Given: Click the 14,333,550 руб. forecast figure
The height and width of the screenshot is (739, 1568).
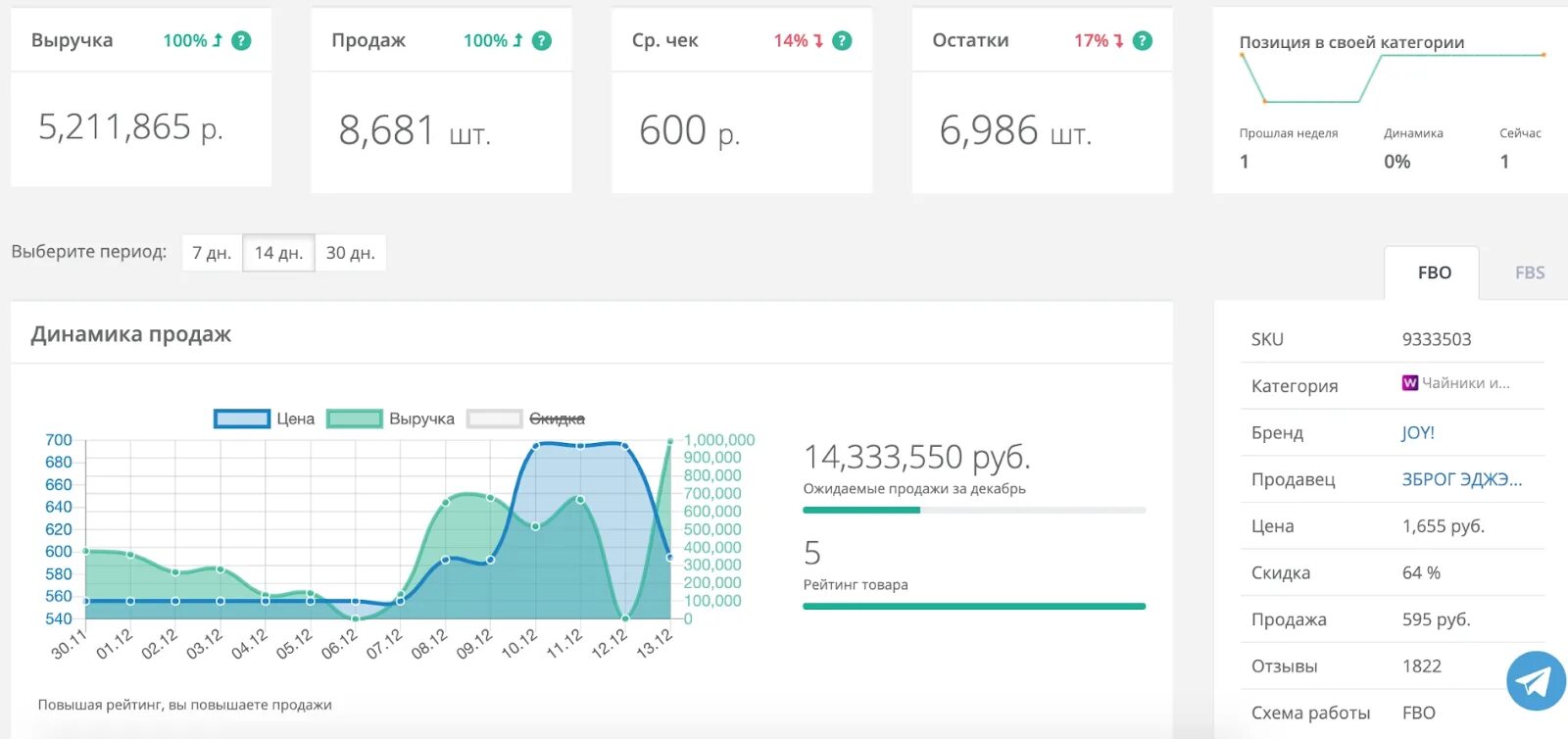Looking at the screenshot, I should pos(916,457).
